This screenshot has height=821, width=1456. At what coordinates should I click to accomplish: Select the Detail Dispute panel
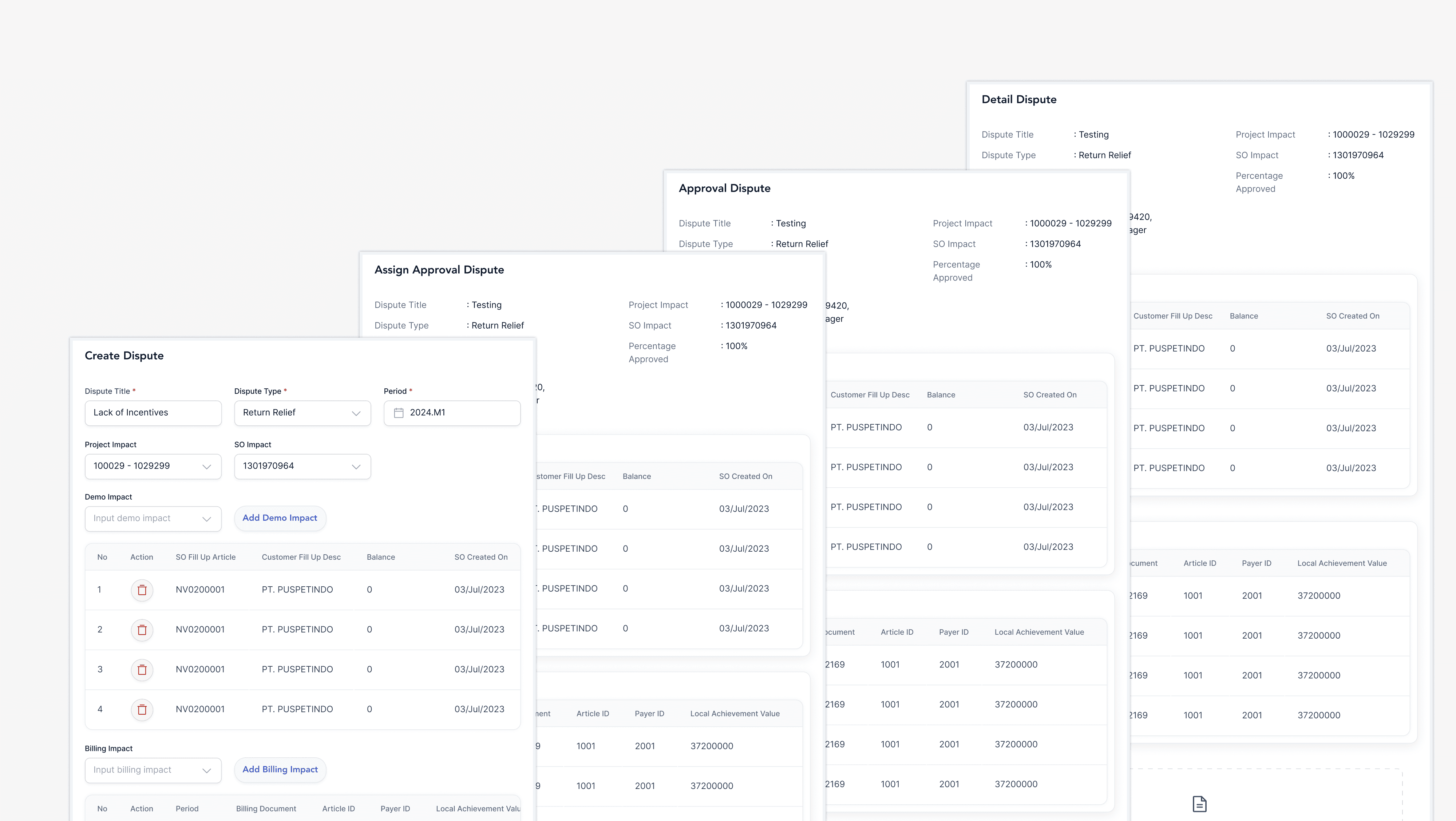click(1019, 99)
